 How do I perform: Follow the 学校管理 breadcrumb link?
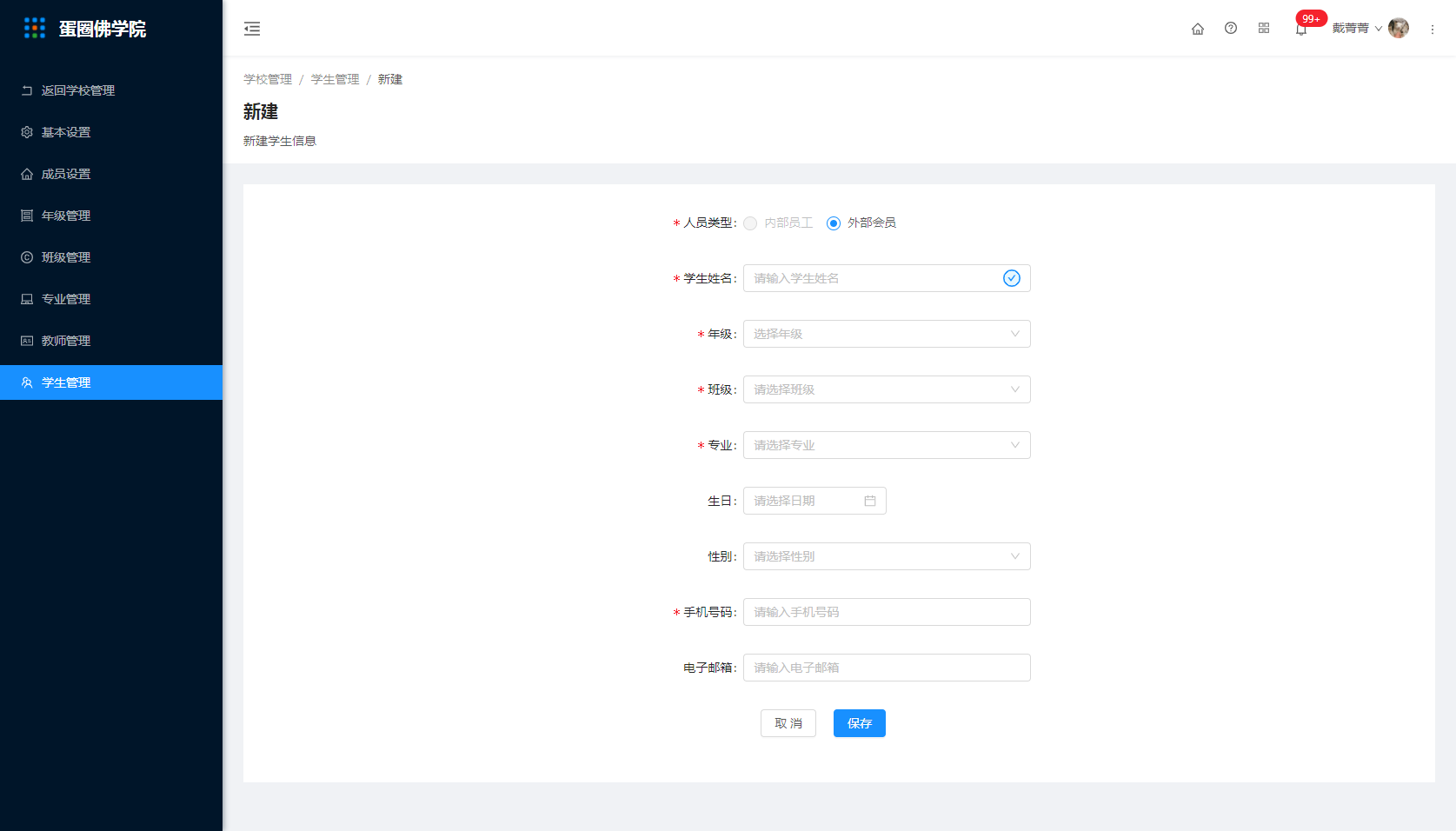point(268,79)
